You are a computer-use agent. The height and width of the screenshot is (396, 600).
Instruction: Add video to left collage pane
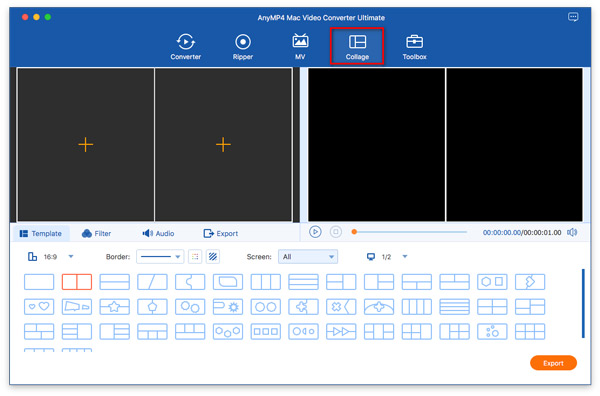[86, 145]
